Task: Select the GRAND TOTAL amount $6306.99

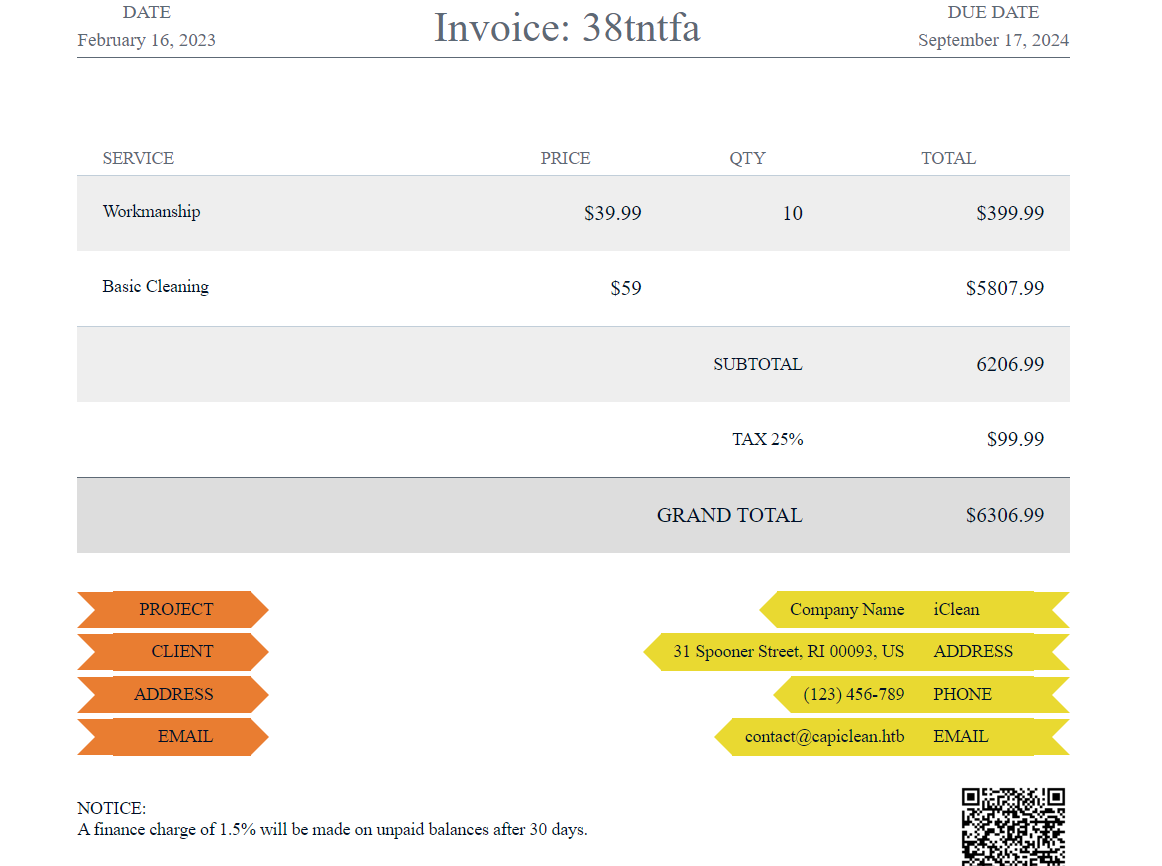Action: (x=1005, y=515)
